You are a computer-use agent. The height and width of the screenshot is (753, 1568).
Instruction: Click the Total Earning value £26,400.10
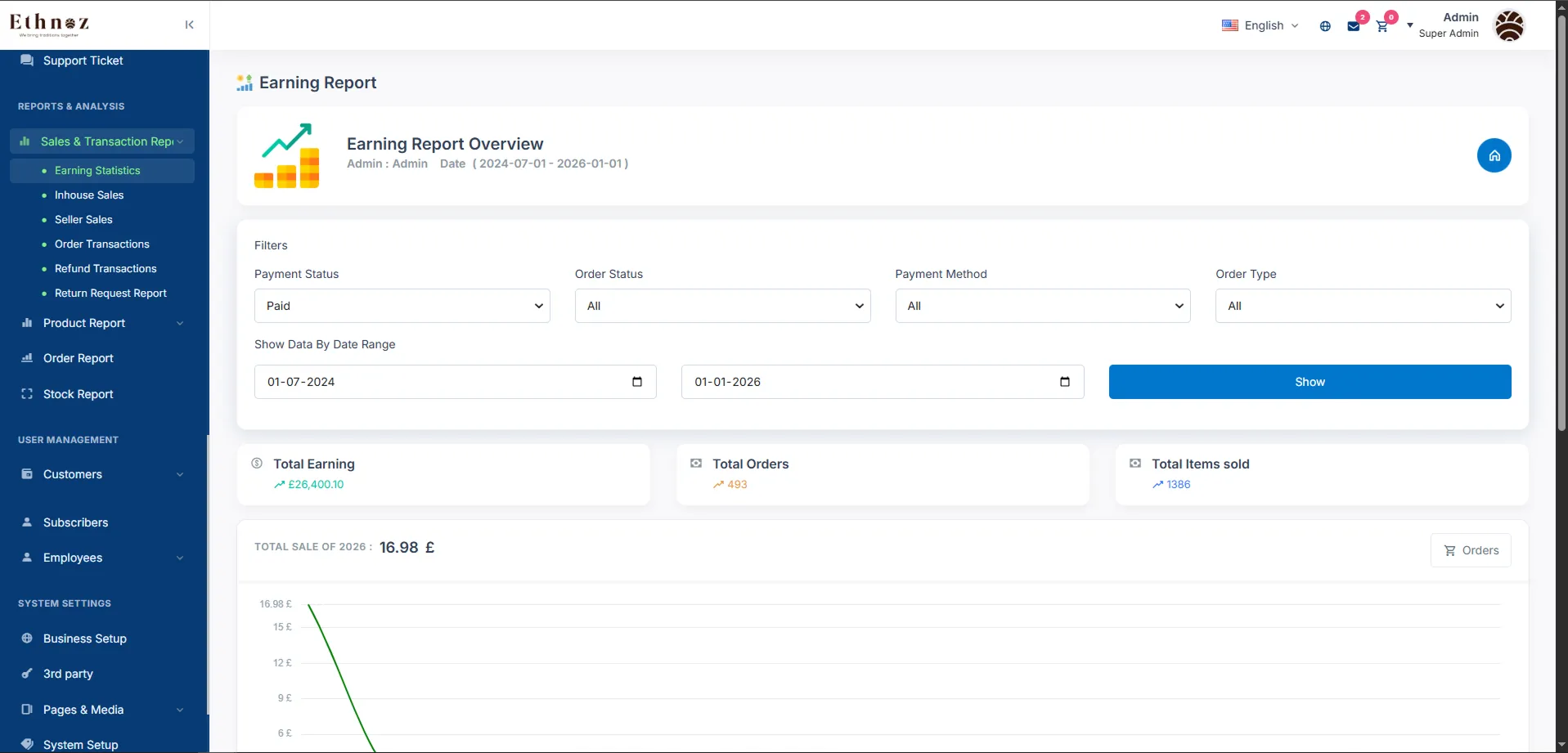pyautogui.click(x=316, y=485)
